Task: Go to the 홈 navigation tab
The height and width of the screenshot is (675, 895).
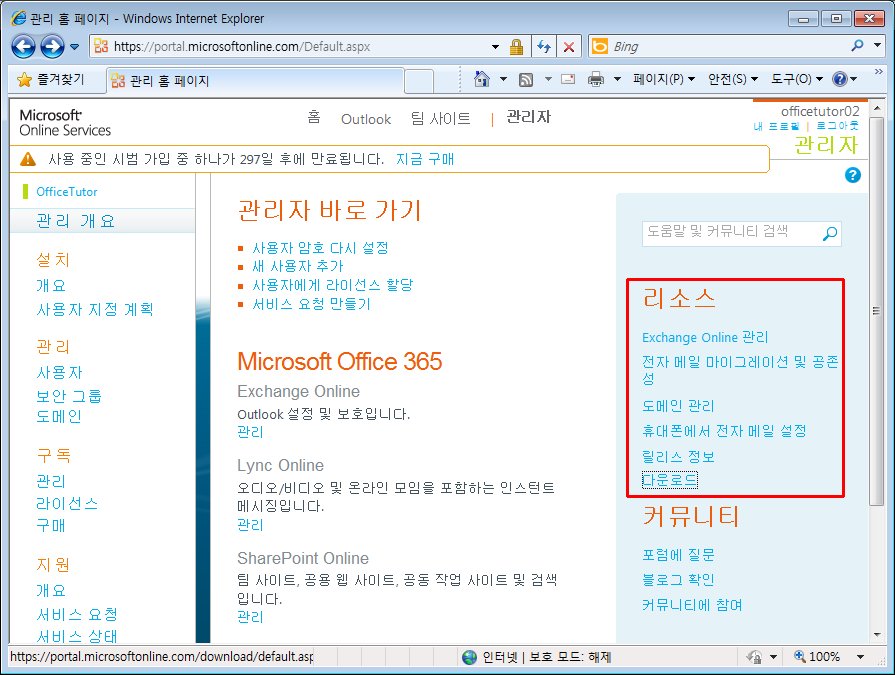Action: click(x=314, y=118)
